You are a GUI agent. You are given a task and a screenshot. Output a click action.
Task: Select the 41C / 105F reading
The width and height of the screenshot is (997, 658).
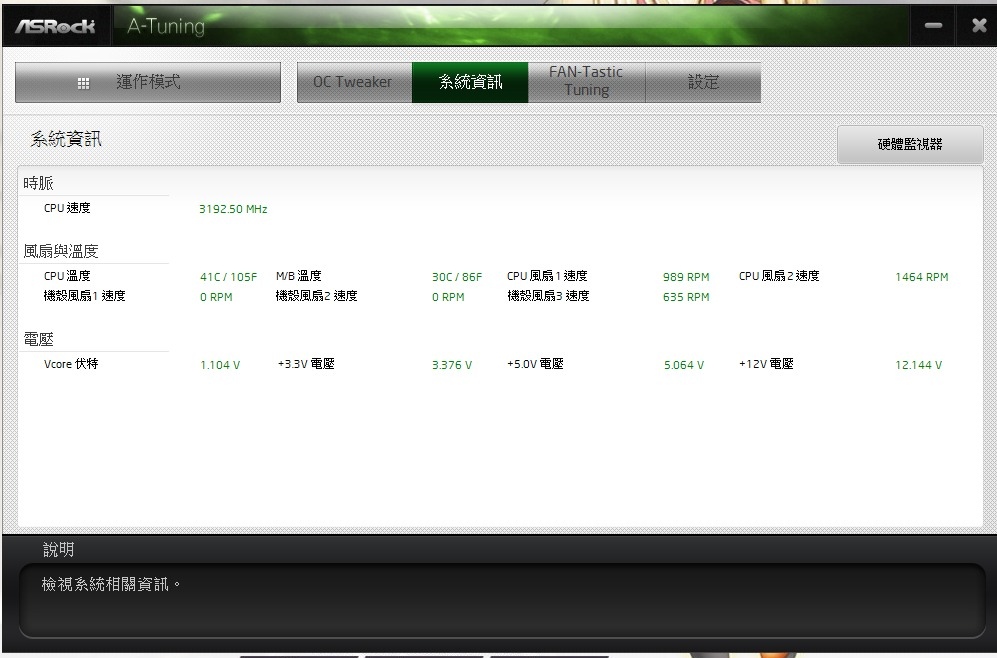pos(228,277)
